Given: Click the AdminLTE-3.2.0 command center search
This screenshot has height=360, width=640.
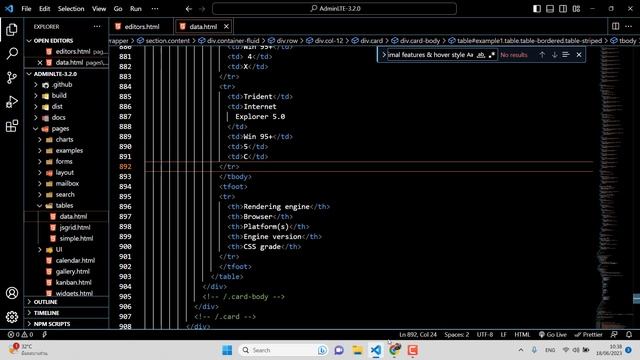Looking at the screenshot, I should [334, 9].
